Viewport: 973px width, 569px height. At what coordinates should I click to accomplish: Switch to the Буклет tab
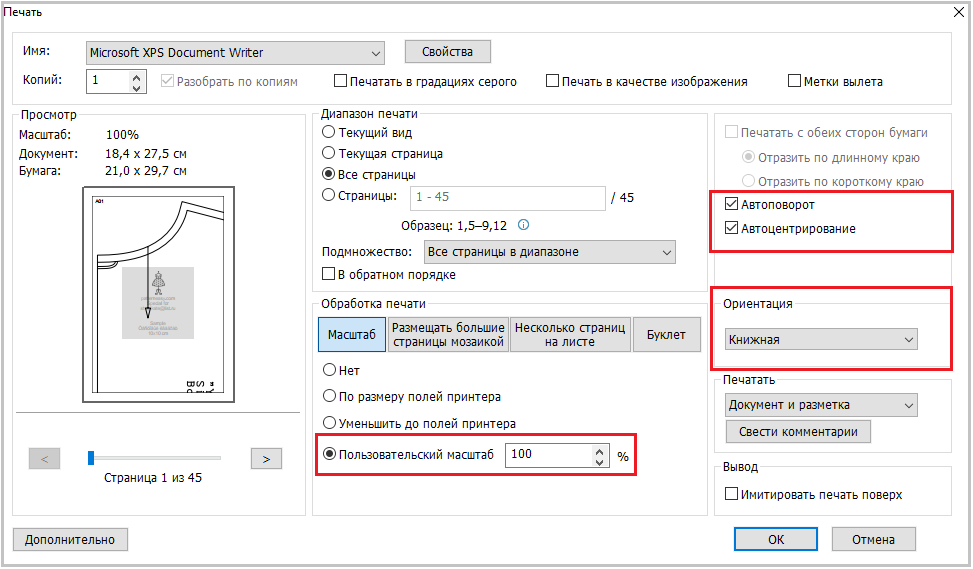pos(666,335)
